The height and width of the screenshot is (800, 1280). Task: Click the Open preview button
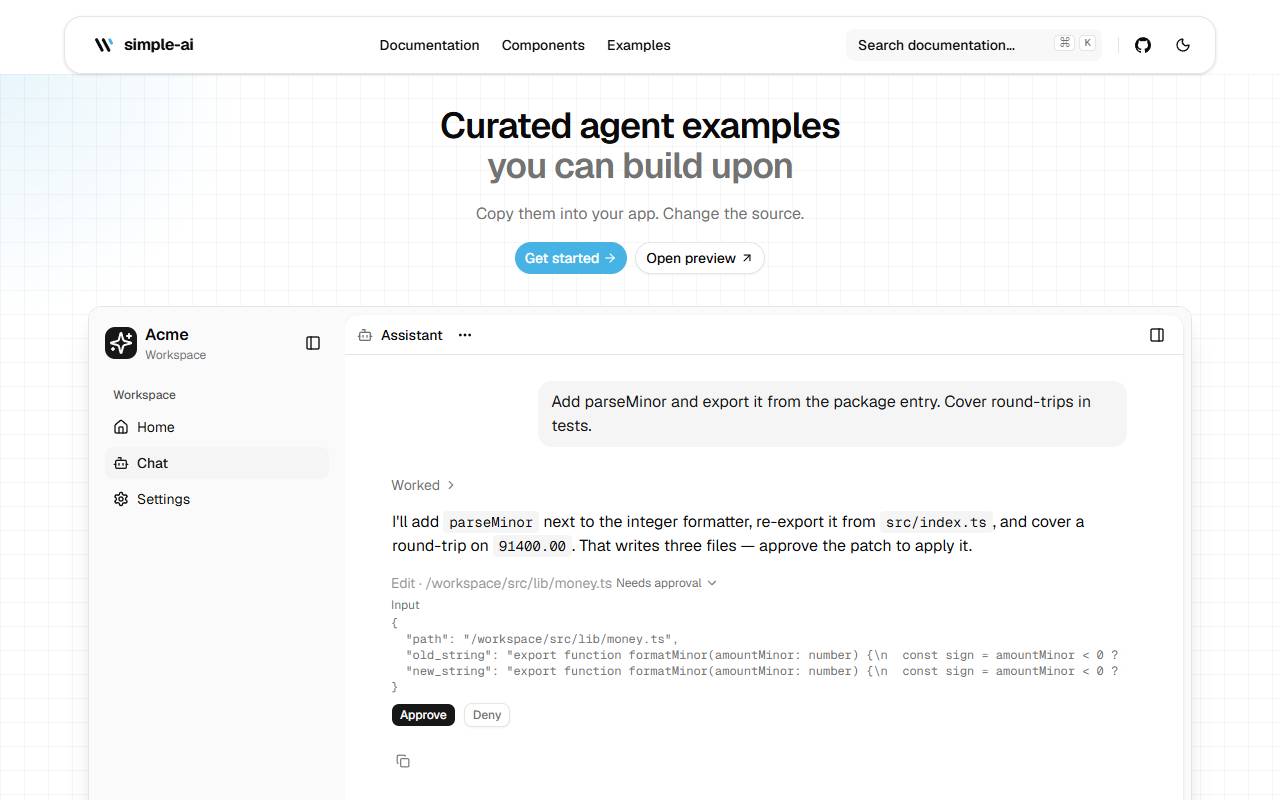700,258
